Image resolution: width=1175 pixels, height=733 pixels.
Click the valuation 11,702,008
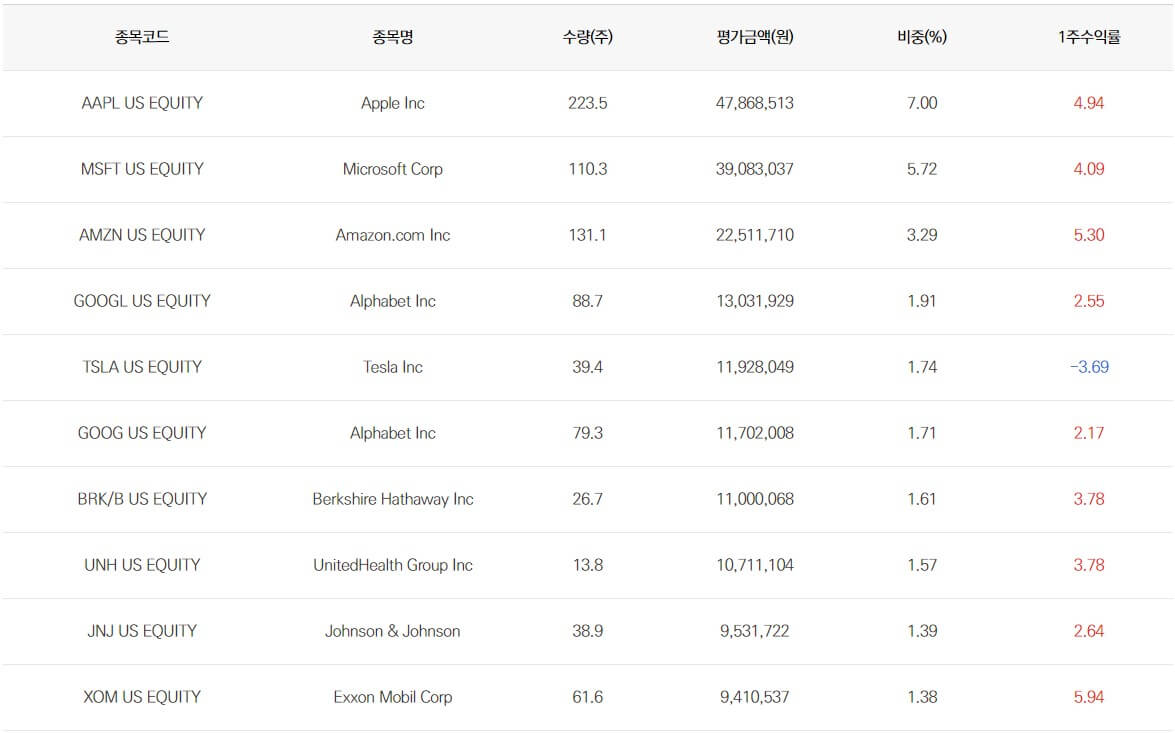pyautogui.click(x=755, y=432)
